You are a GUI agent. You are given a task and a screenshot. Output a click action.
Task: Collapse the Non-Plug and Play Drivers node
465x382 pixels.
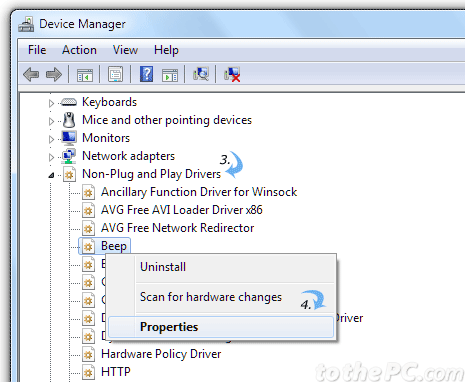(51, 175)
